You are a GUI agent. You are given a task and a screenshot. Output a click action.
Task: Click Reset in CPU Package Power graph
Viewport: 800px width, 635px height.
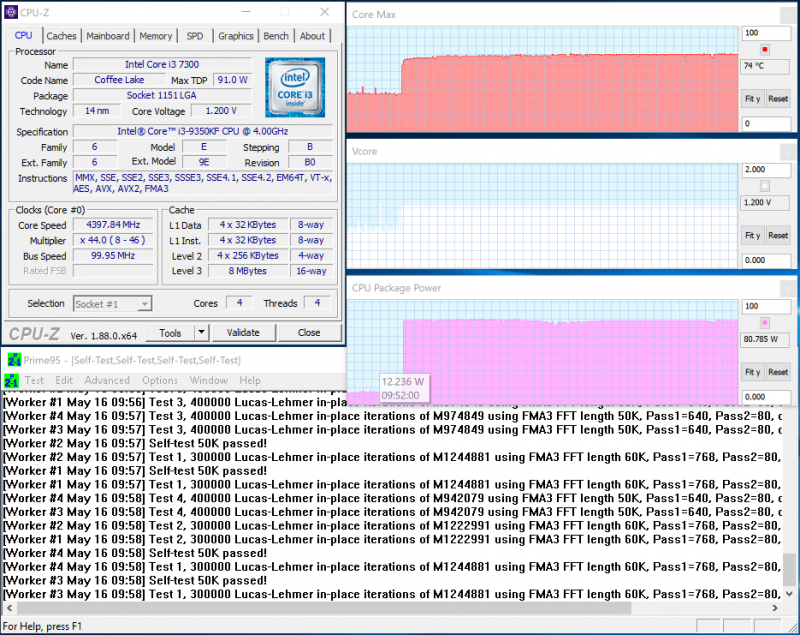click(778, 372)
